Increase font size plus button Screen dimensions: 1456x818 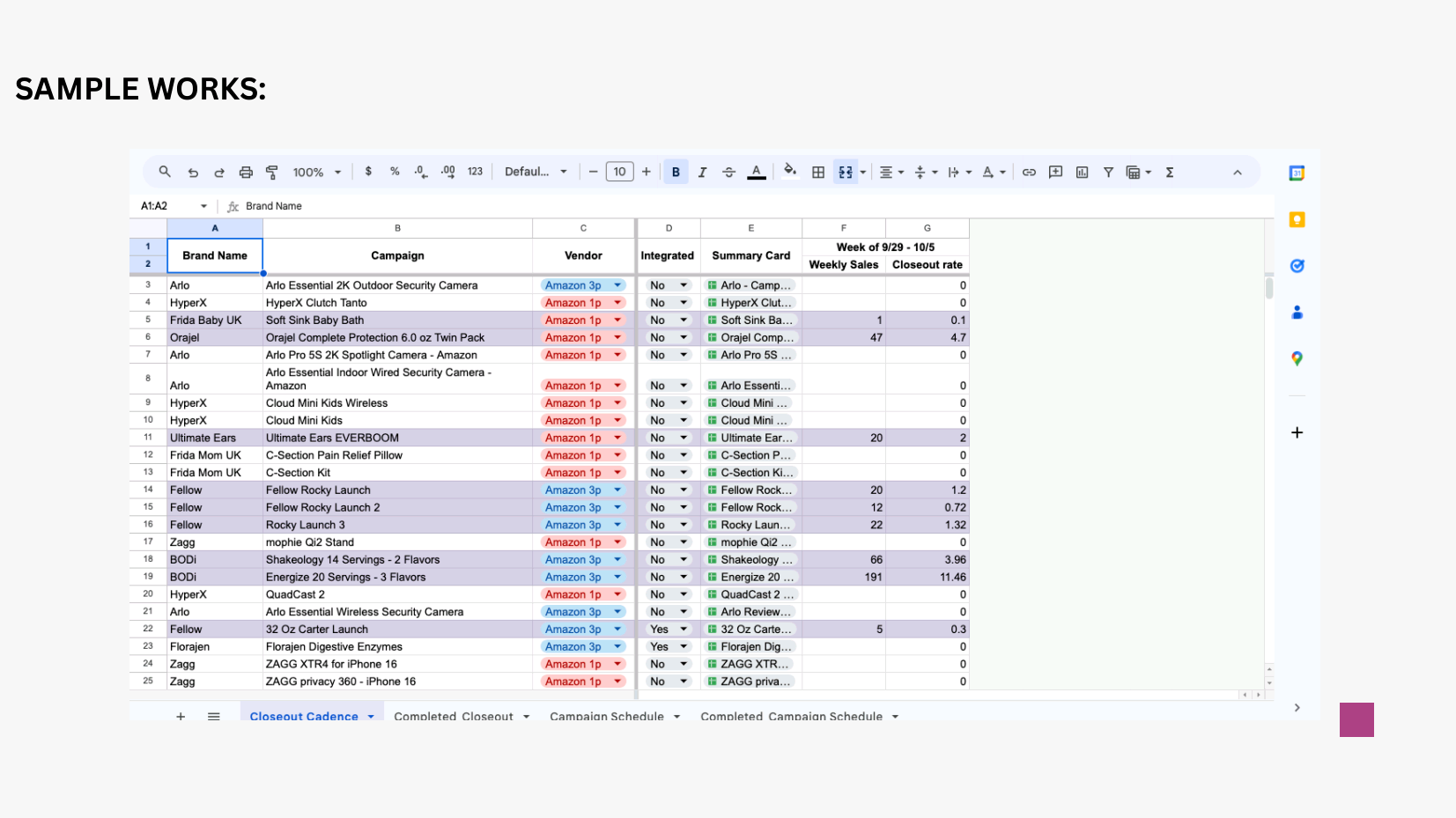pos(647,172)
